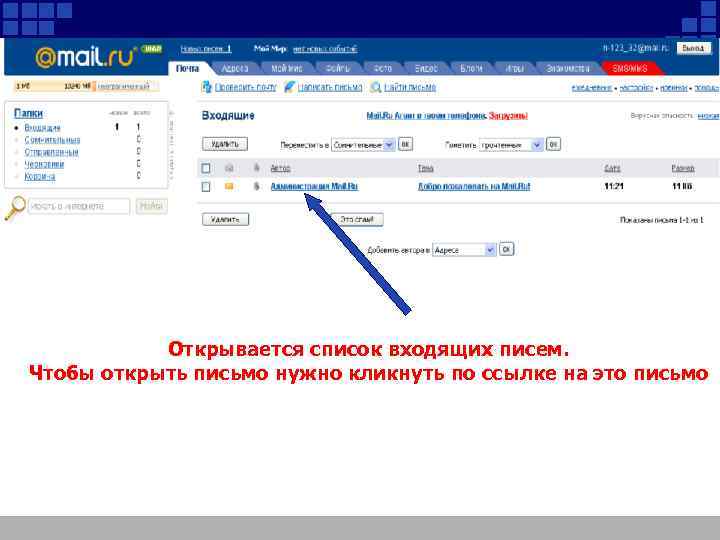The image size is (720, 540).
Task: Switch to the red SMS/MMS tab
Action: pyautogui.click(x=630, y=68)
